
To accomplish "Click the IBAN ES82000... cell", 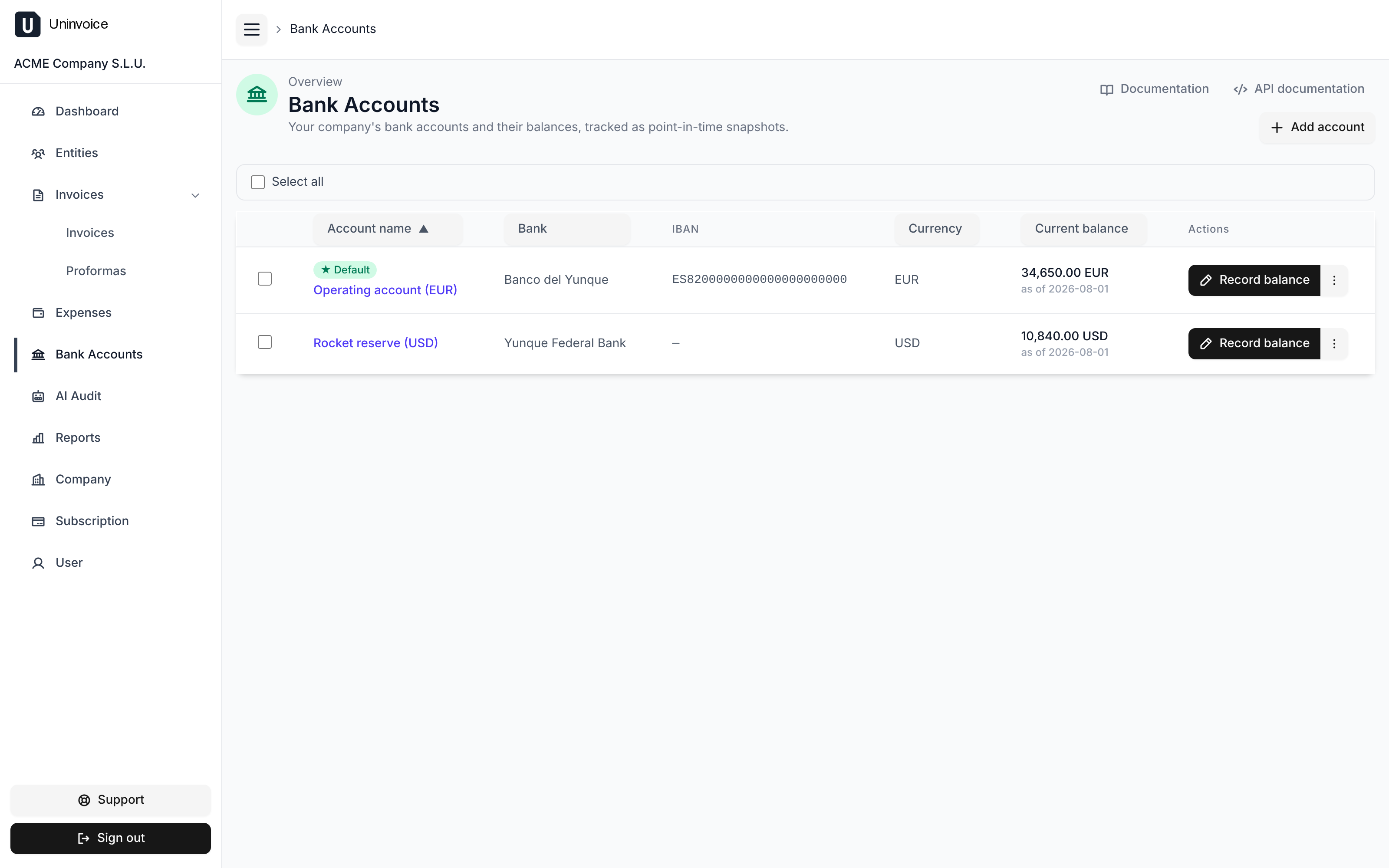I will point(759,279).
